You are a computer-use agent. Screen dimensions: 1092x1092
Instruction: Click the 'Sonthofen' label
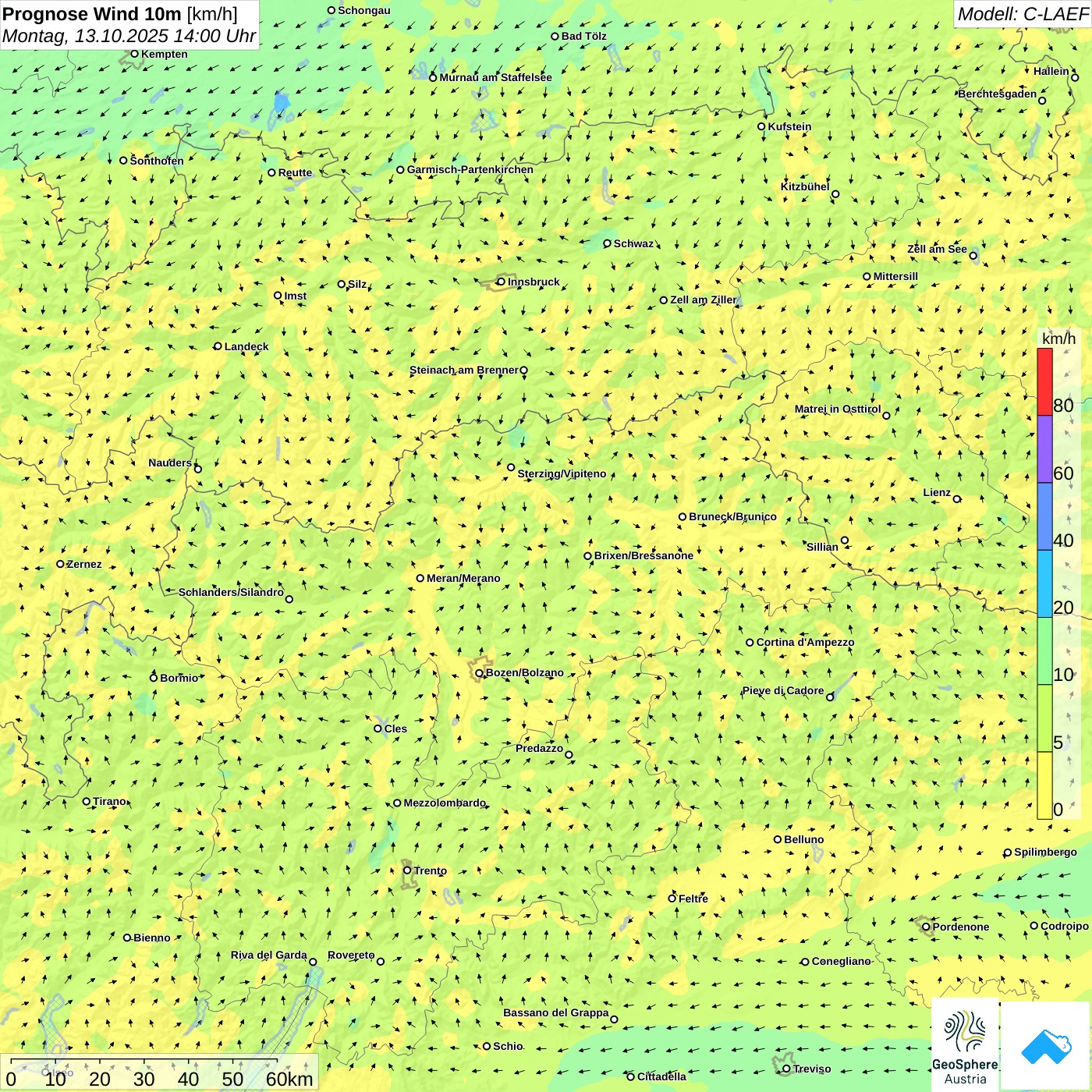click(157, 161)
